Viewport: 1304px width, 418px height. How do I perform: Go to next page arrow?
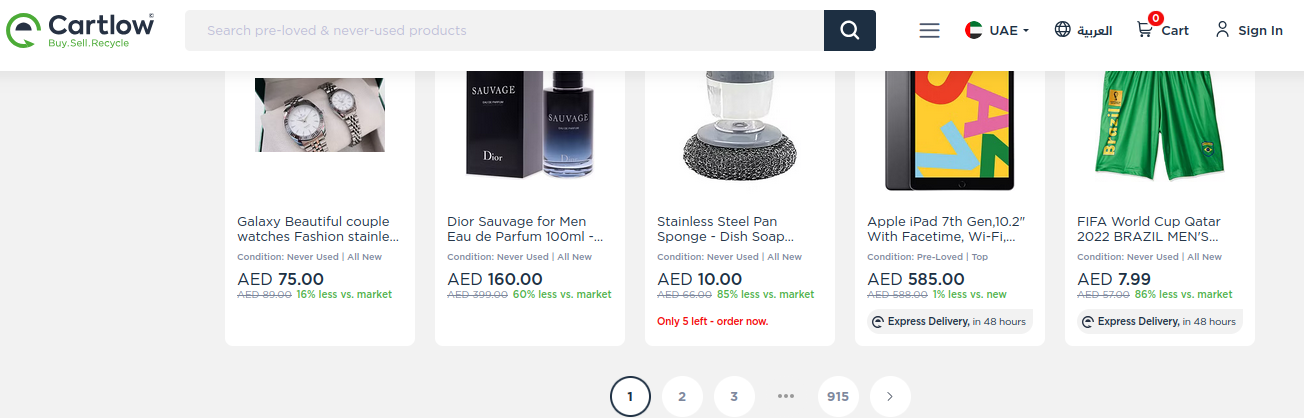(x=890, y=397)
